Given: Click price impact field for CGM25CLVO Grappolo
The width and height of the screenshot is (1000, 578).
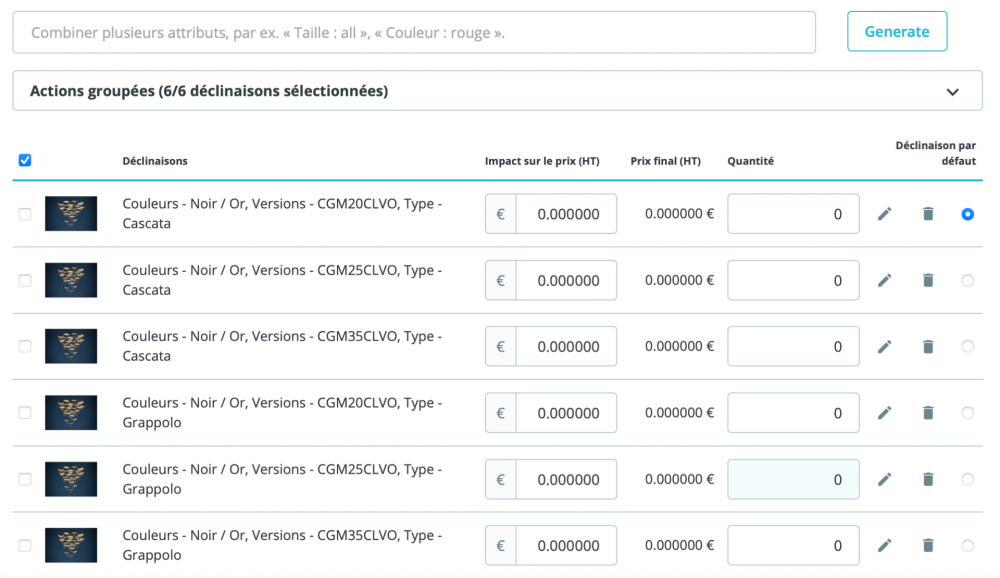Looking at the screenshot, I should [x=566, y=479].
